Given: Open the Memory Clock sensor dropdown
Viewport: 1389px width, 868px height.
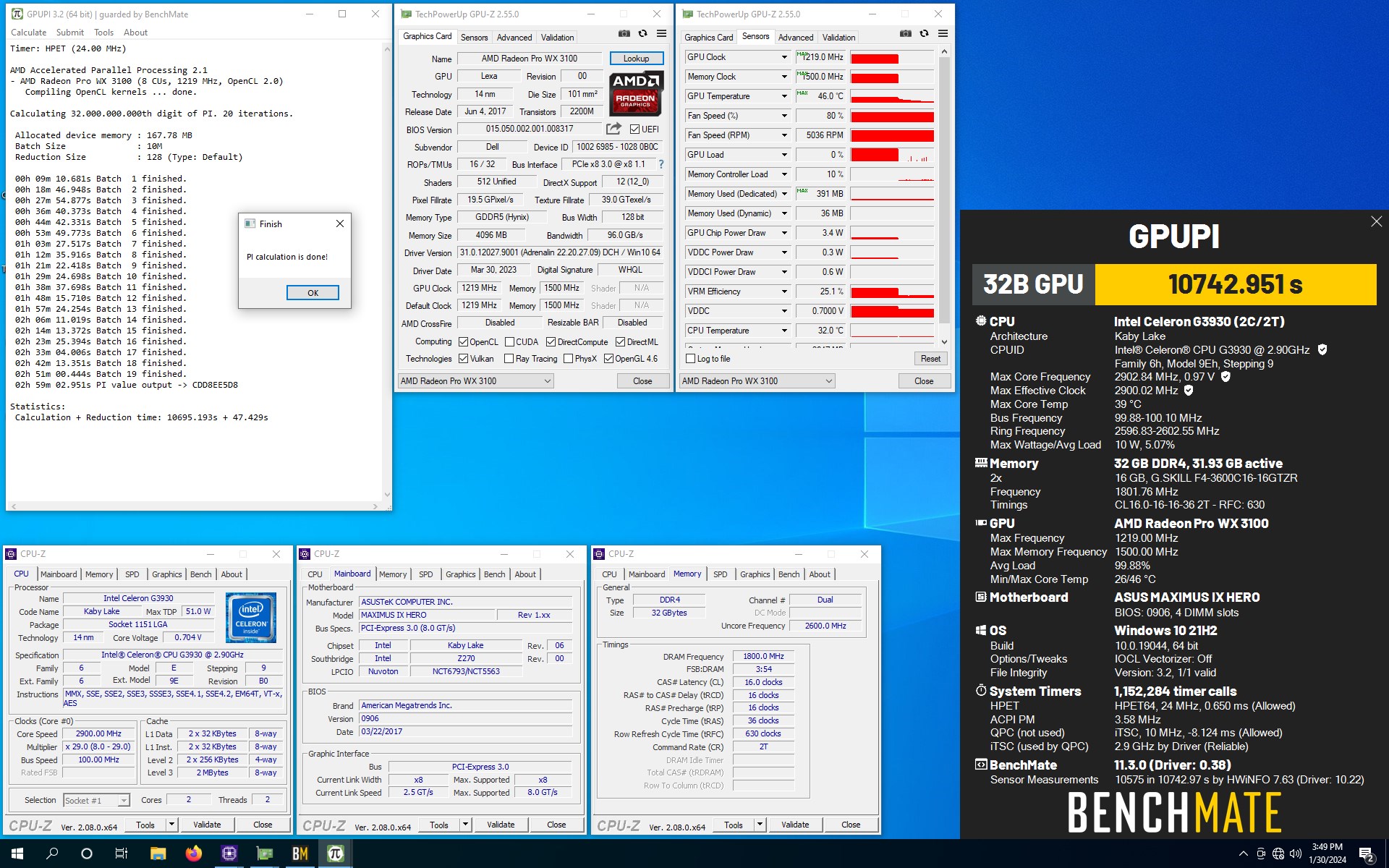Looking at the screenshot, I should 784,77.
